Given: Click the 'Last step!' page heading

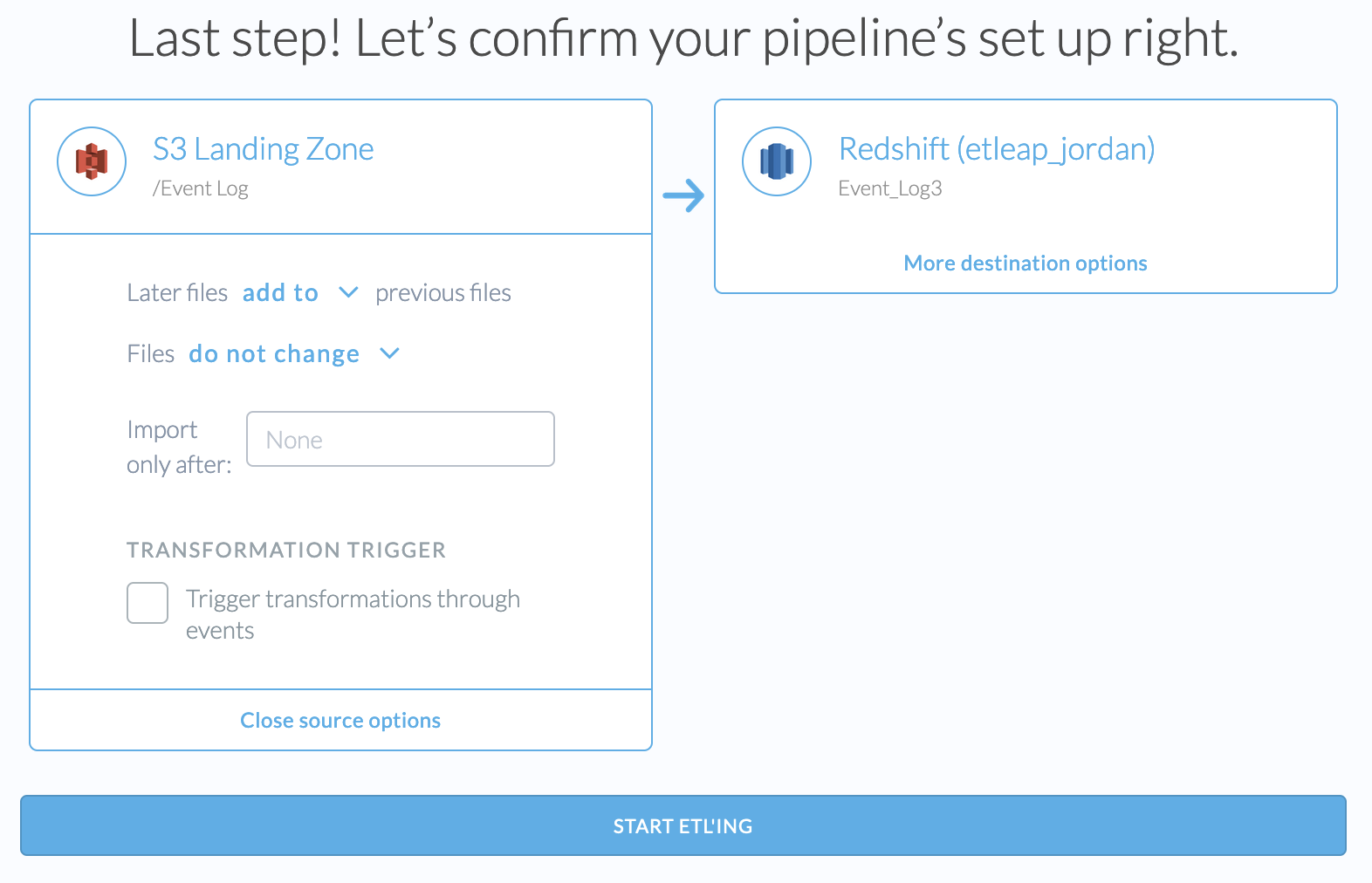Looking at the screenshot, I should [x=683, y=39].
